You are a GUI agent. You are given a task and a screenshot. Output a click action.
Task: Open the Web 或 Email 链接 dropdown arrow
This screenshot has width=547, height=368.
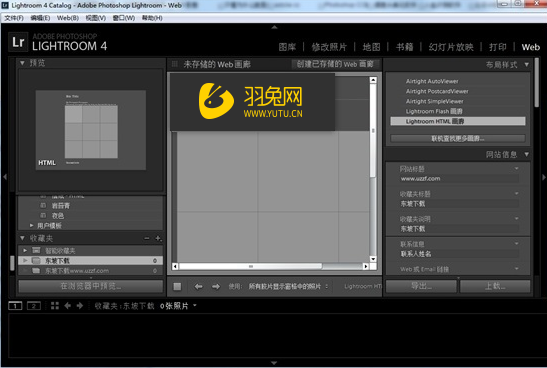point(516,269)
